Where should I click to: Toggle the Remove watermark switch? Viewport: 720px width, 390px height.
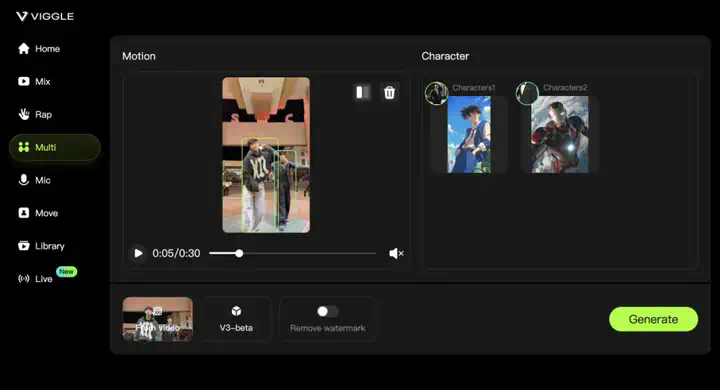point(327,311)
